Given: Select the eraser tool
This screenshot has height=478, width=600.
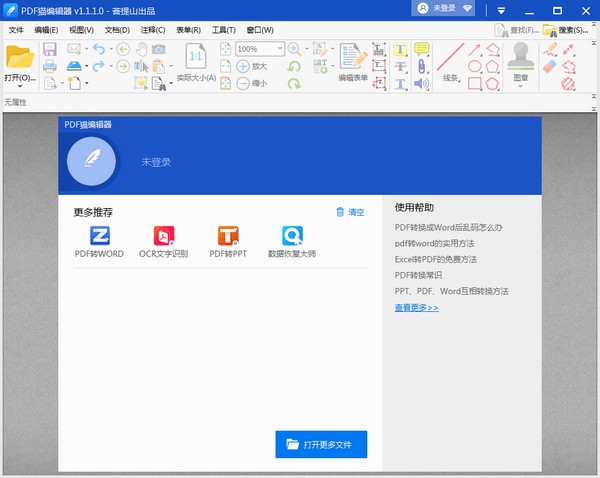Looking at the screenshot, I should coord(550,66).
